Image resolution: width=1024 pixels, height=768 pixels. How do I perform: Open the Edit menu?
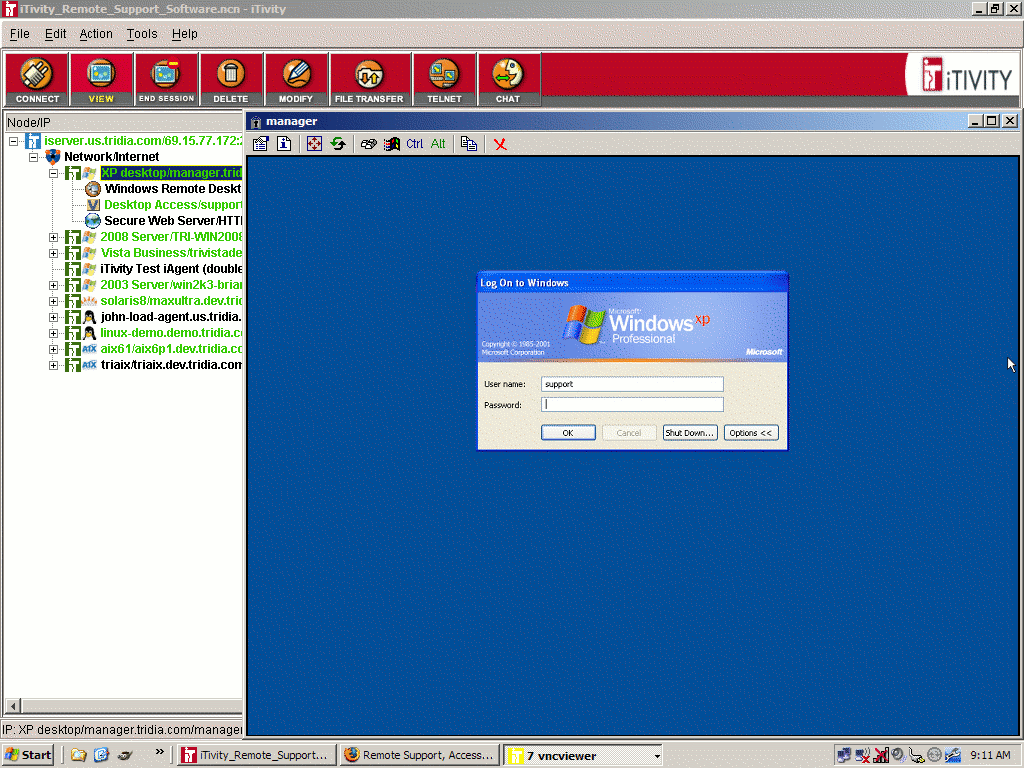(56, 34)
